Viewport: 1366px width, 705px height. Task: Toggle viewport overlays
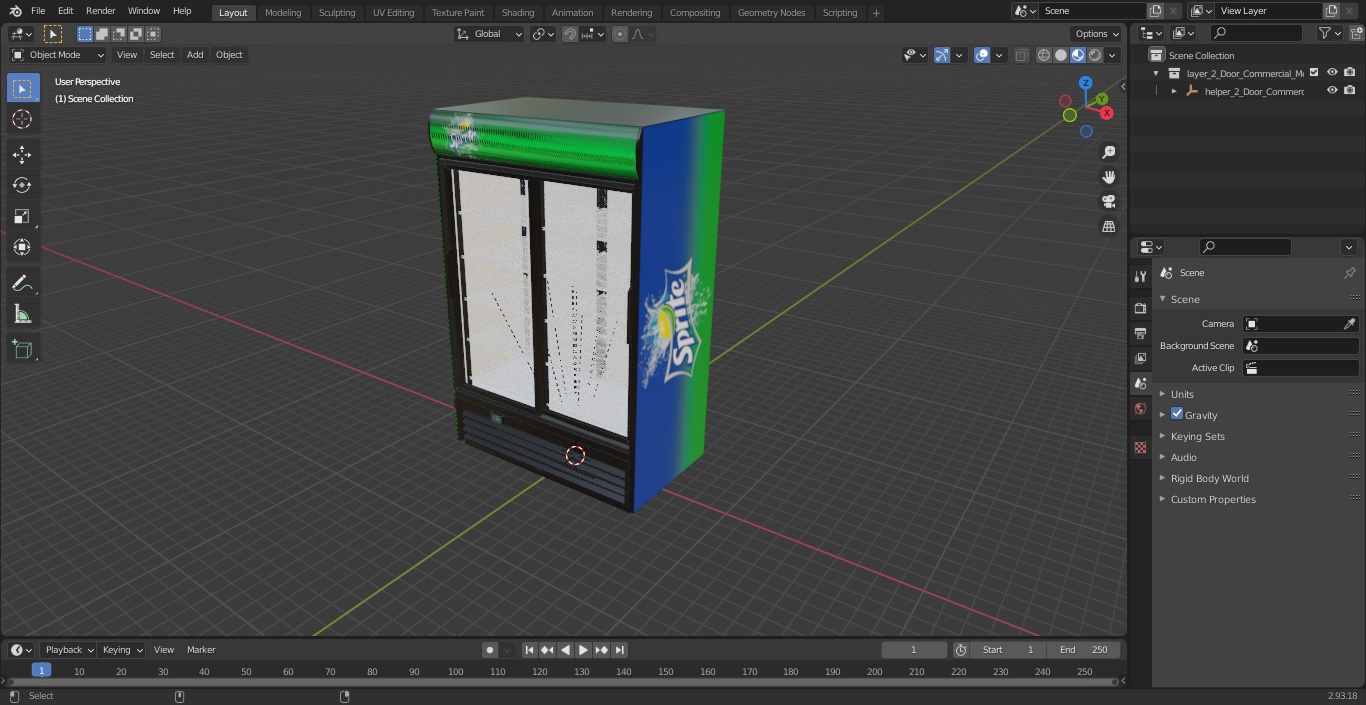(982, 55)
